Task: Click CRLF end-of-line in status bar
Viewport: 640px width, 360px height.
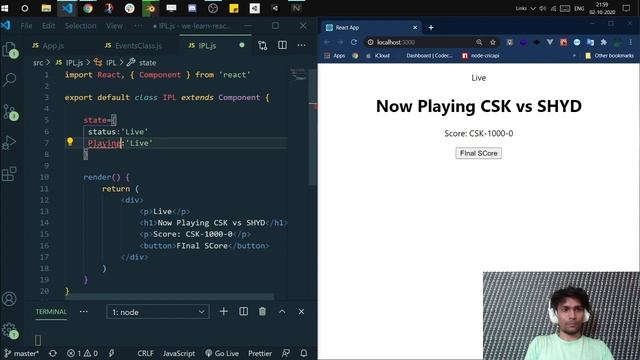Action: (x=145, y=353)
